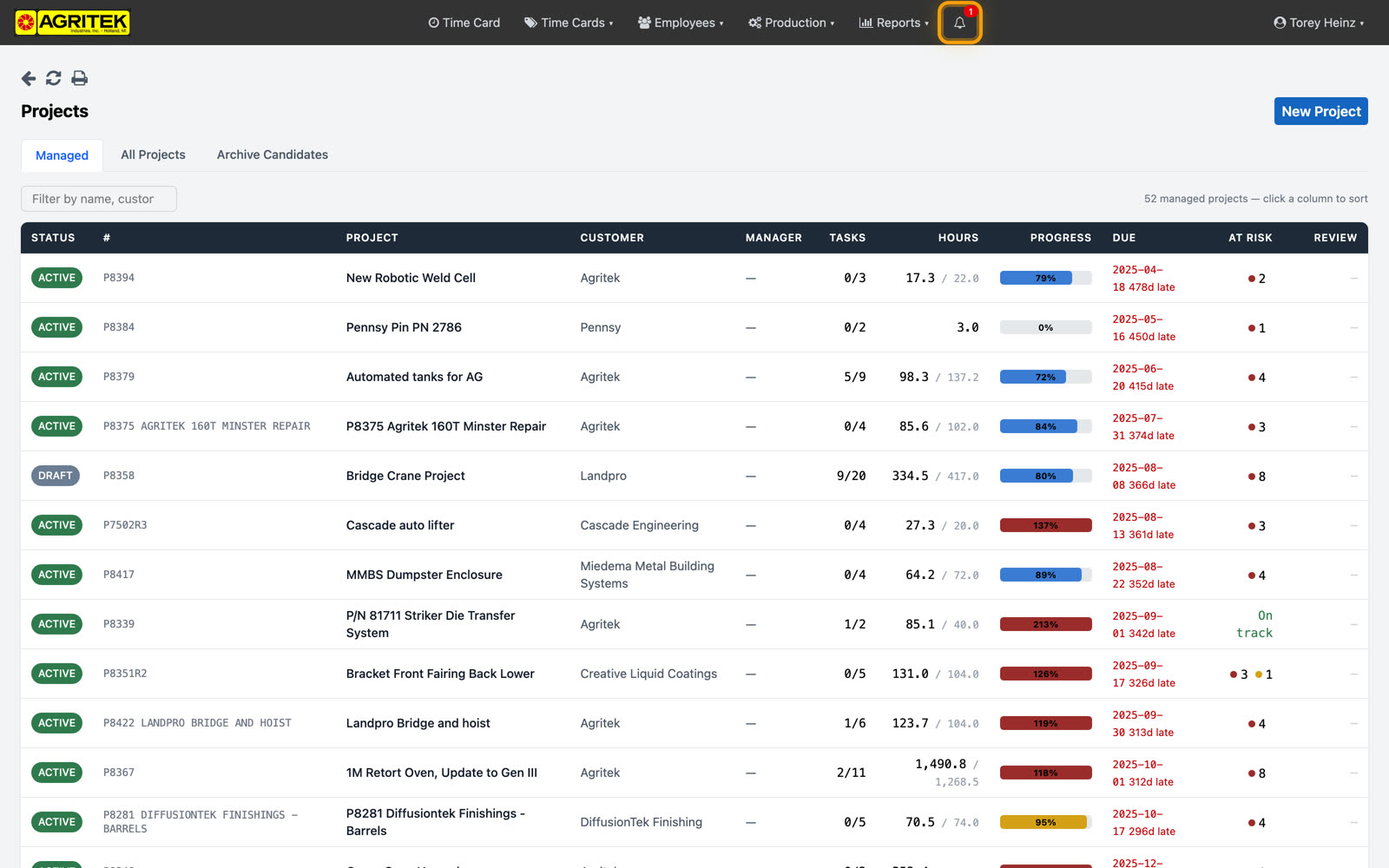Click the 79% progress bar

click(x=1045, y=279)
